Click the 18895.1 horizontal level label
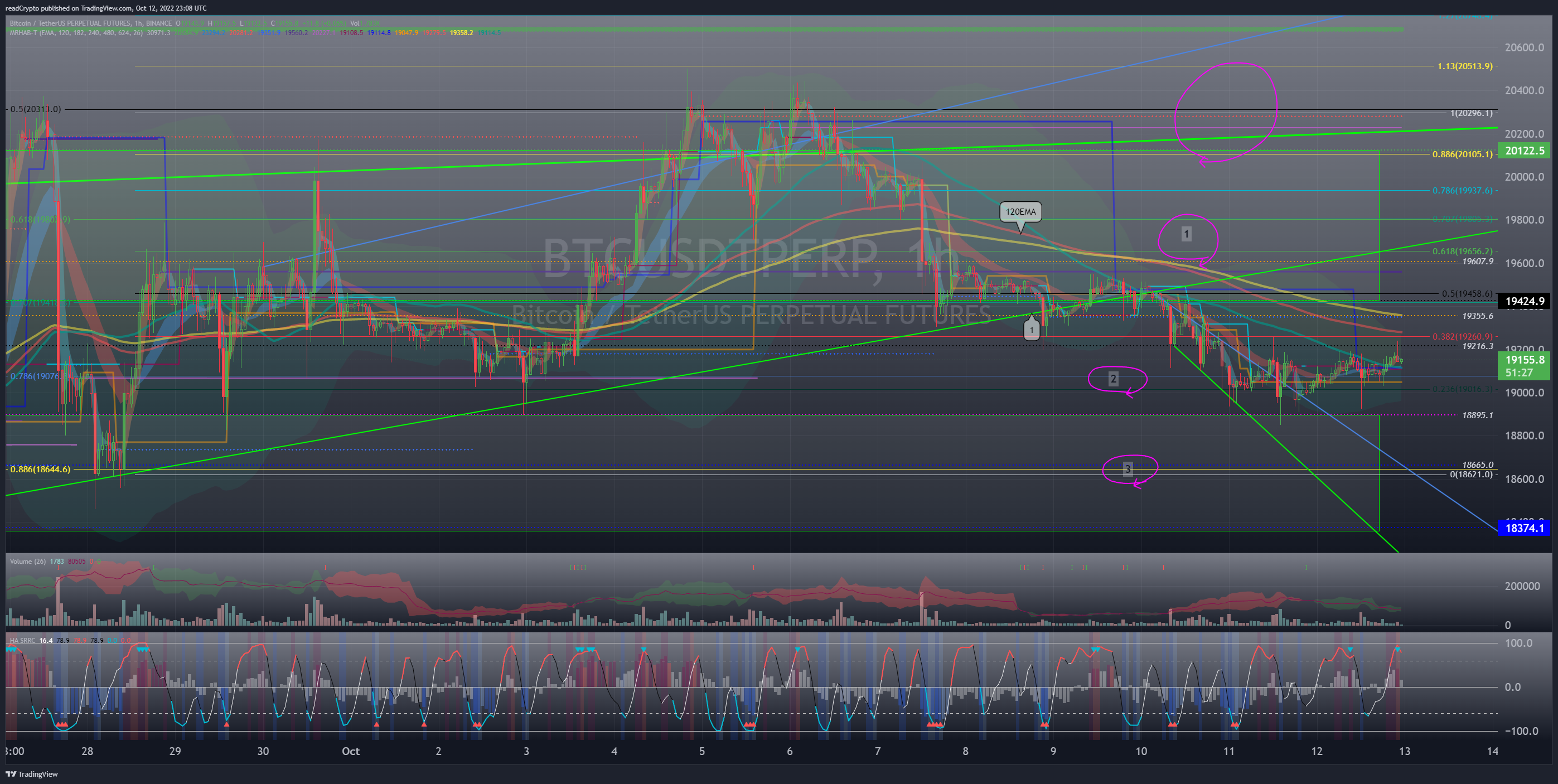Image resolution: width=1558 pixels, height=784 pixels. tap(1478, 415)
